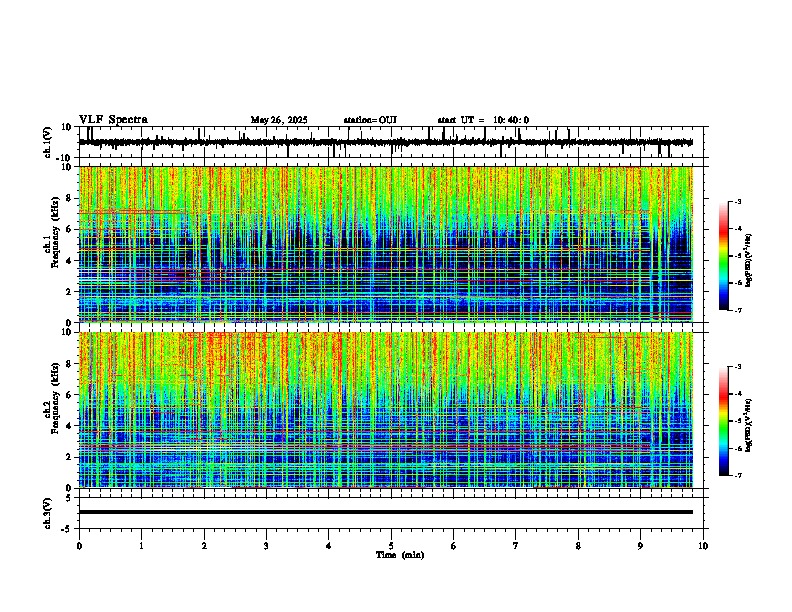Click the 'station=OUJ' label

click(x=370, y=120)
